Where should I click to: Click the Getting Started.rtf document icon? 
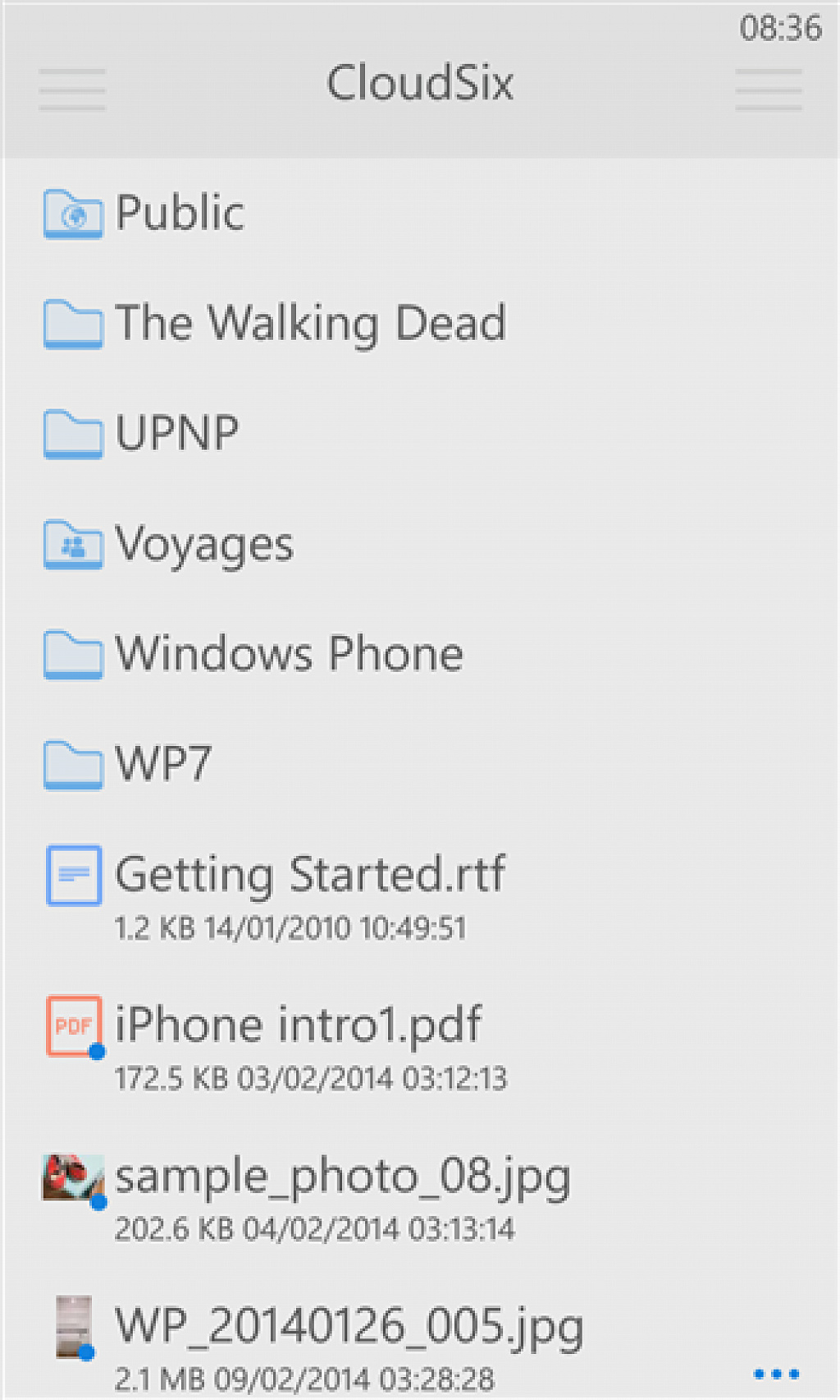(x=74, y=875)
